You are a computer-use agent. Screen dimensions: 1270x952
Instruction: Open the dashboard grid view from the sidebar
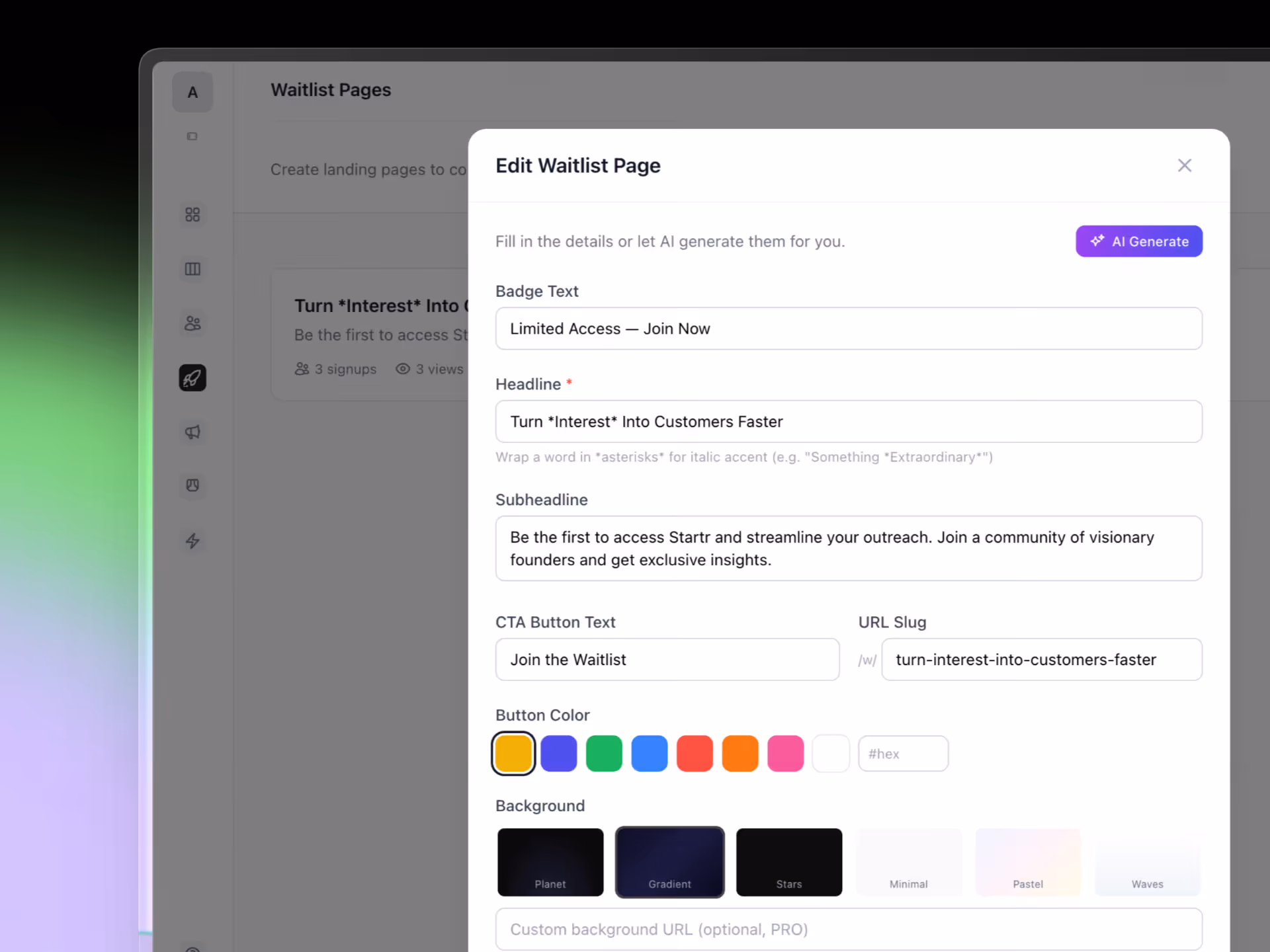[192, 214]
